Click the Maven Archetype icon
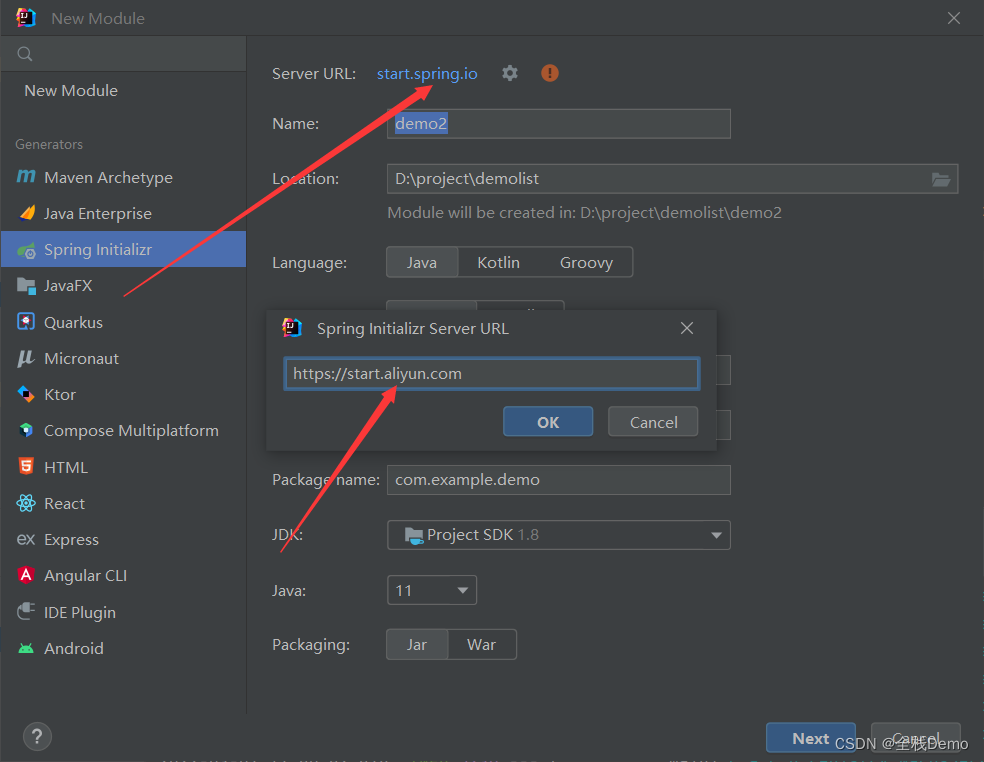This screenshot has height=762, width=984. 26,177
